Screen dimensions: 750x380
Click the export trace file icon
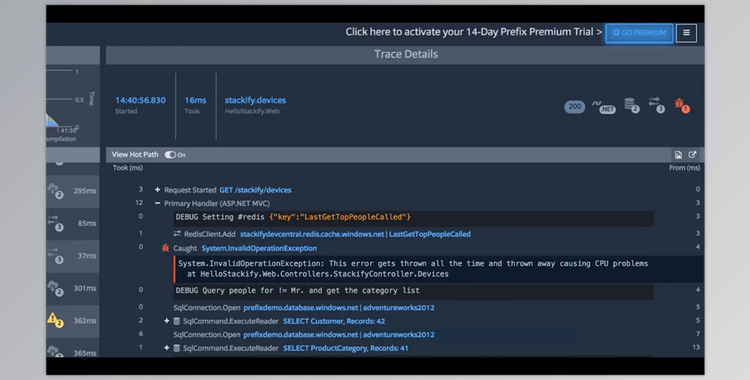678,155
